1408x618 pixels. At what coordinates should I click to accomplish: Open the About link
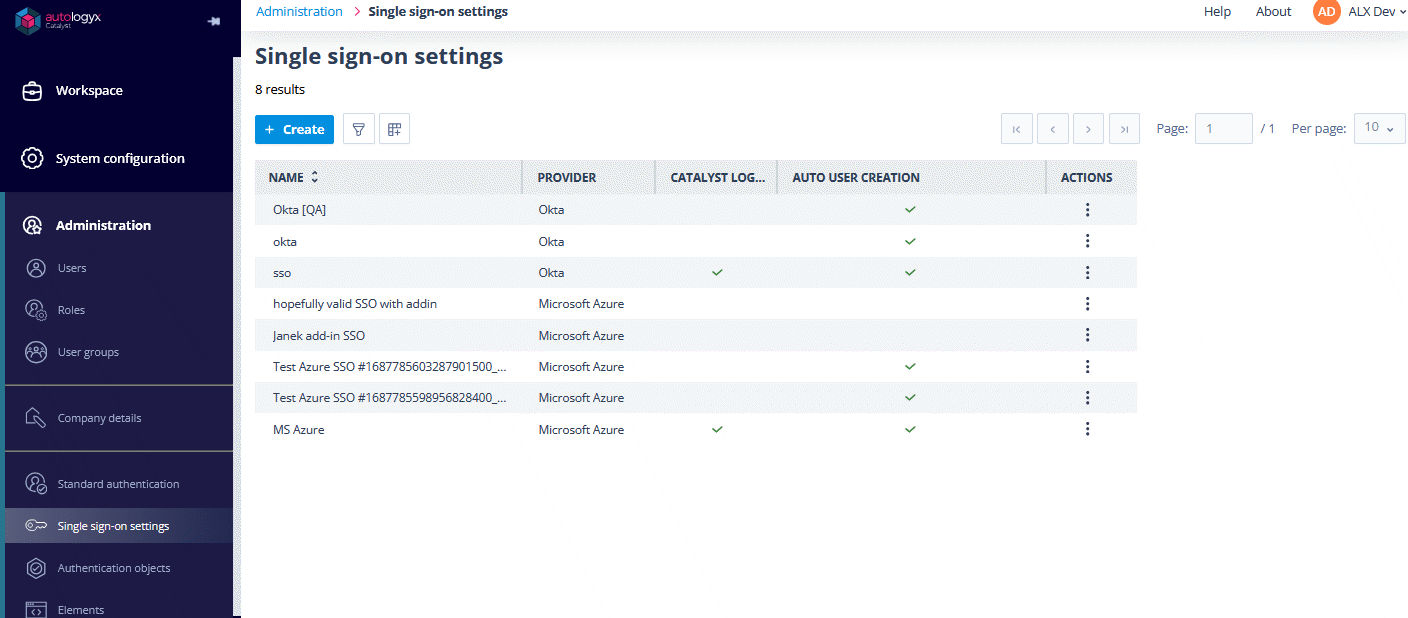coord(1274,12)
